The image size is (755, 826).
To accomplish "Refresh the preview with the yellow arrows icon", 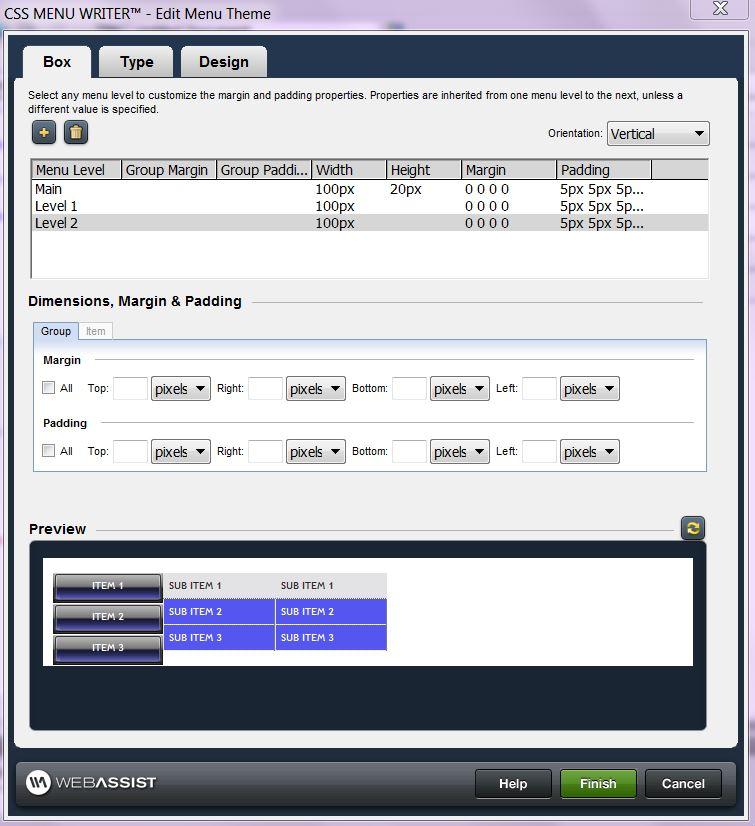I will point(693,528).
